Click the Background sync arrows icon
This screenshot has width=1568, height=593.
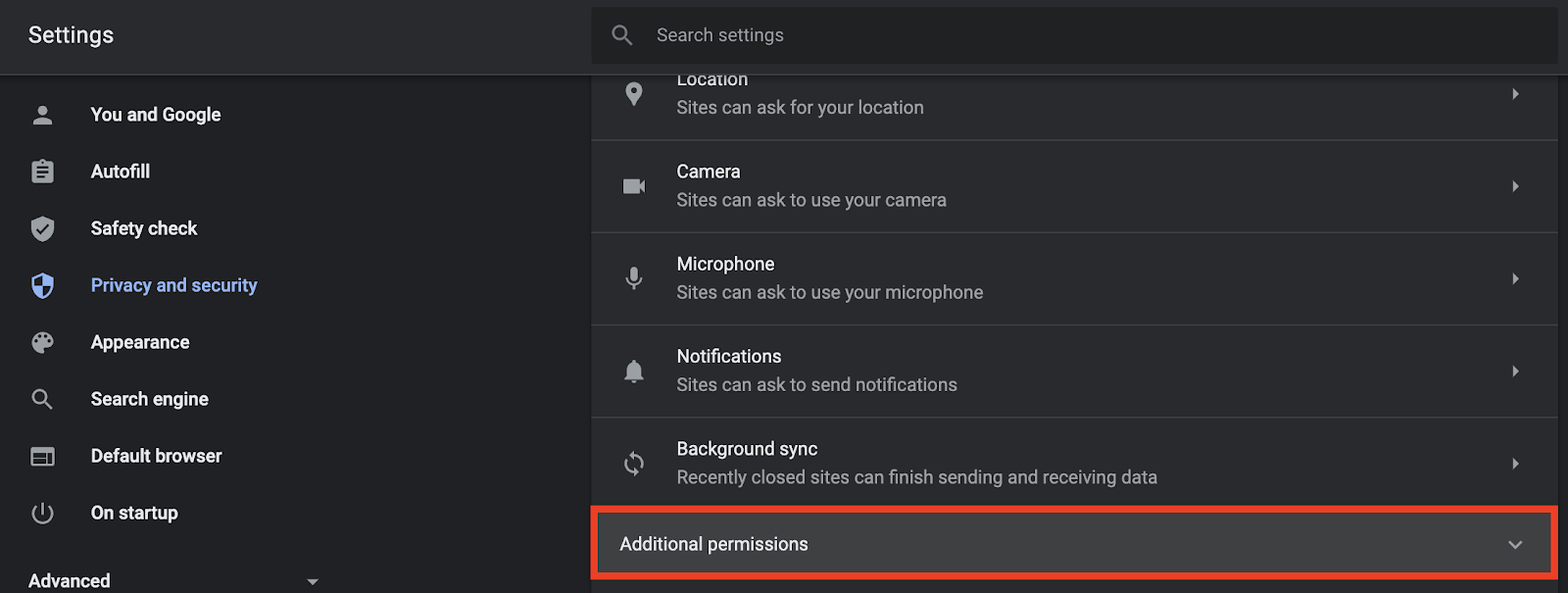[x=634, y=464]
